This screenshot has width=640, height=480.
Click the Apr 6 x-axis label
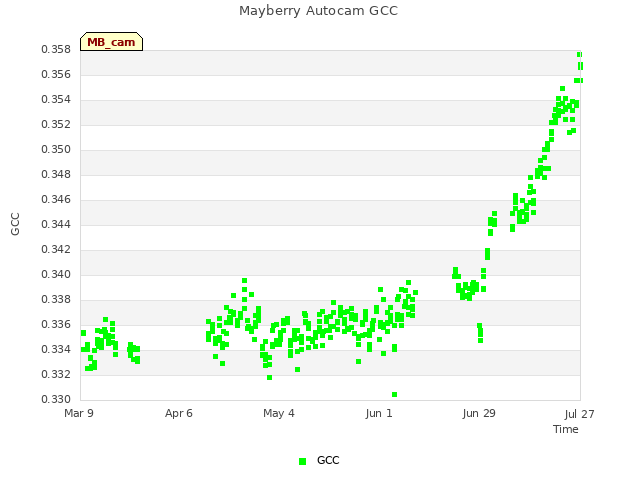point(179,413)
